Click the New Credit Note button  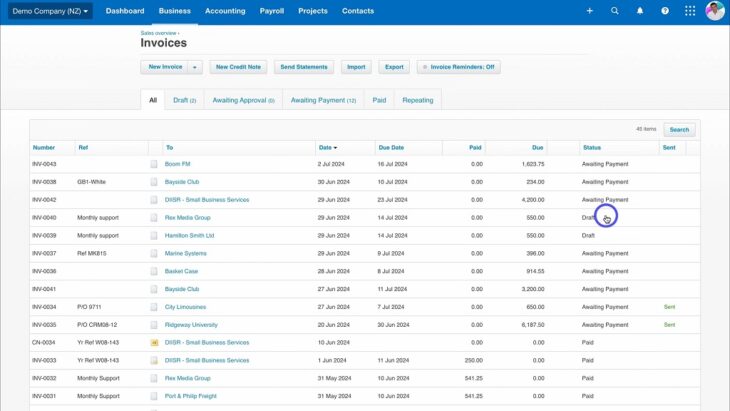coord(238,67)
